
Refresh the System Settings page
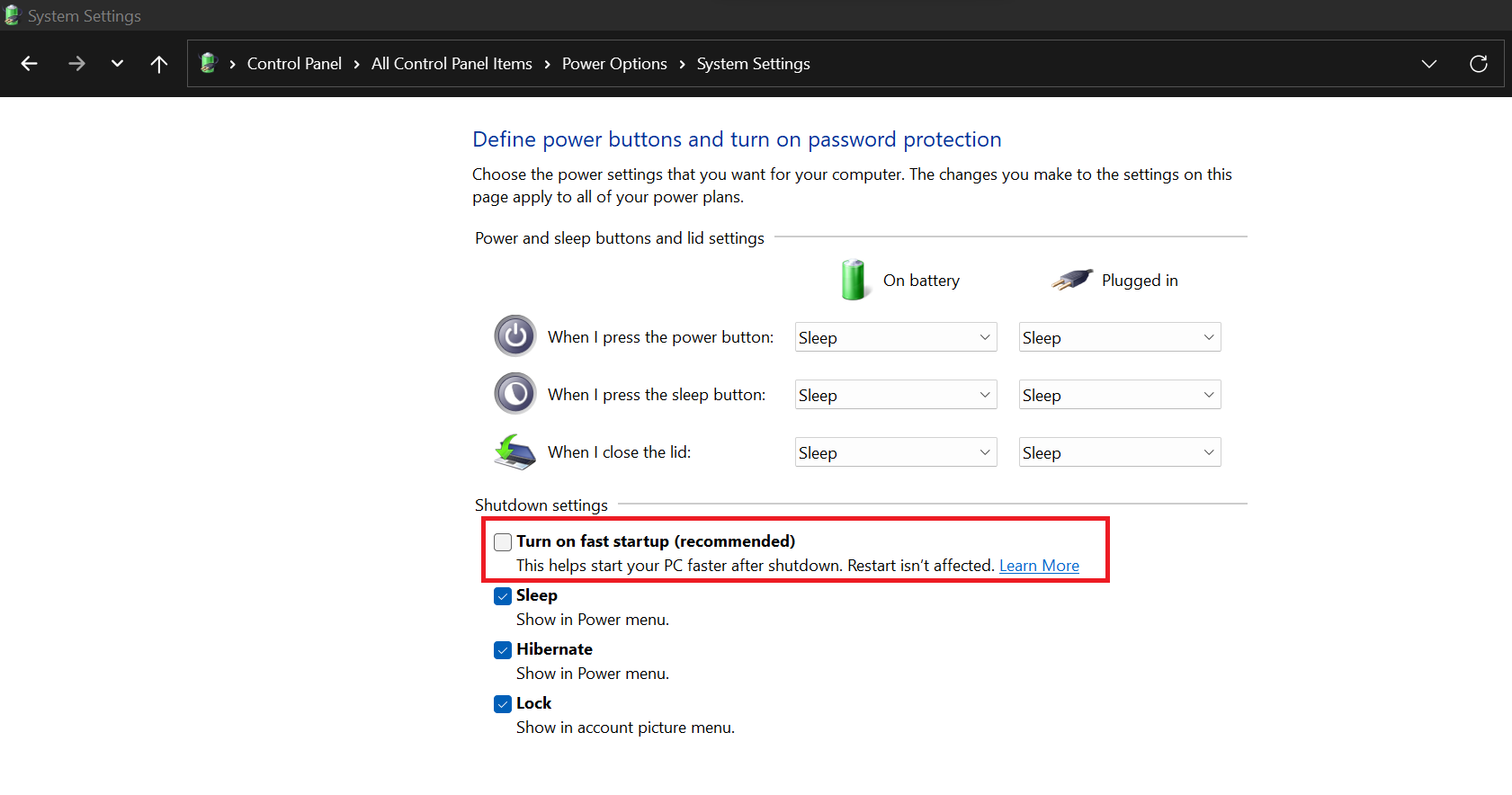coord(1479,64)
